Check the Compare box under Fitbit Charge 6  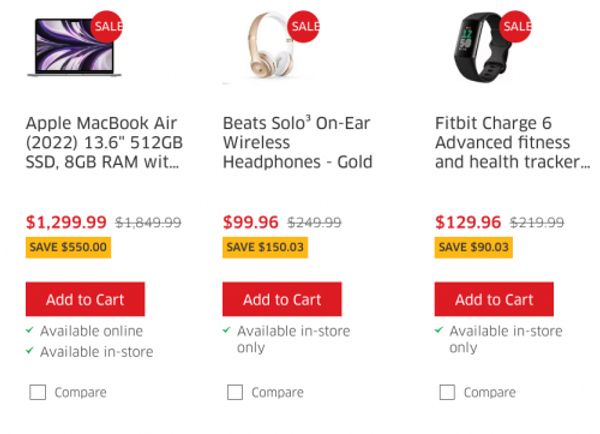point(447,392)
